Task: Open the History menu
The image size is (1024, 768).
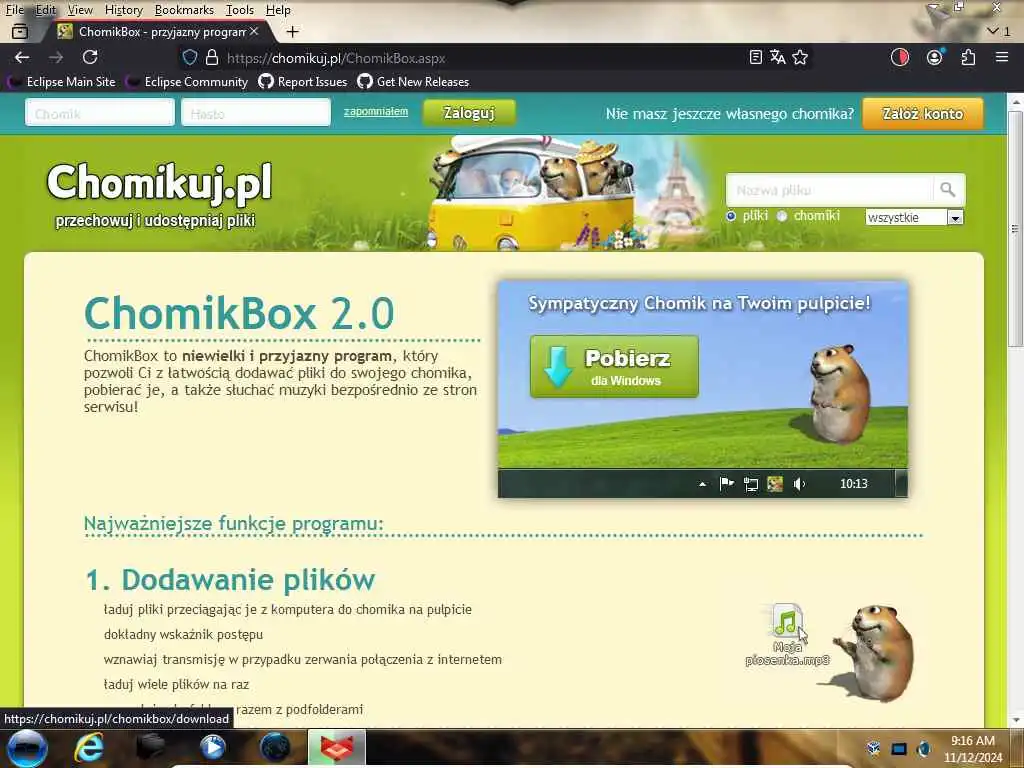Action: 123,10
